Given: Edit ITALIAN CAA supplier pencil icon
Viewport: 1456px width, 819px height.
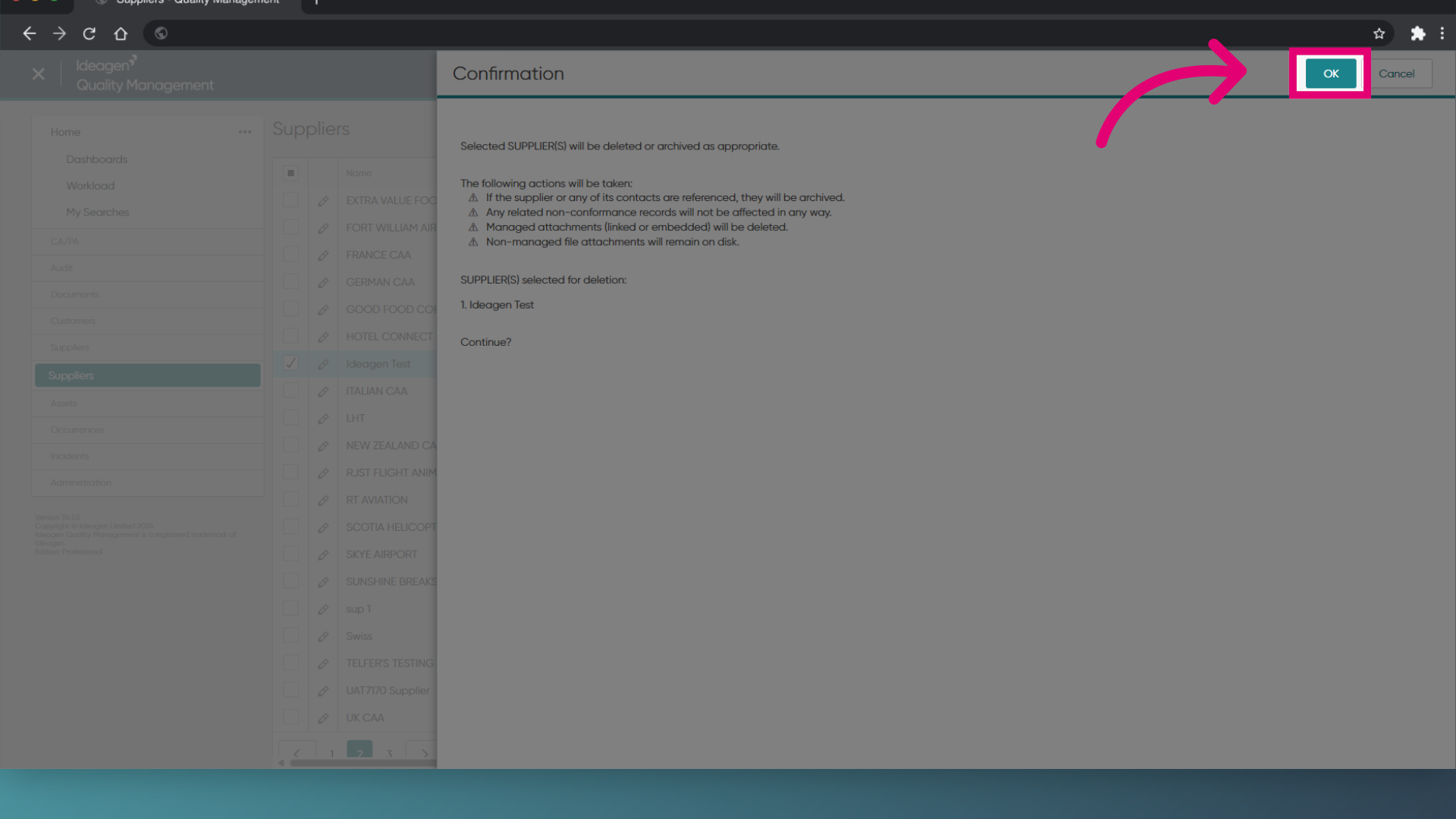Looking at the screenshot, I should pos(323,391).
